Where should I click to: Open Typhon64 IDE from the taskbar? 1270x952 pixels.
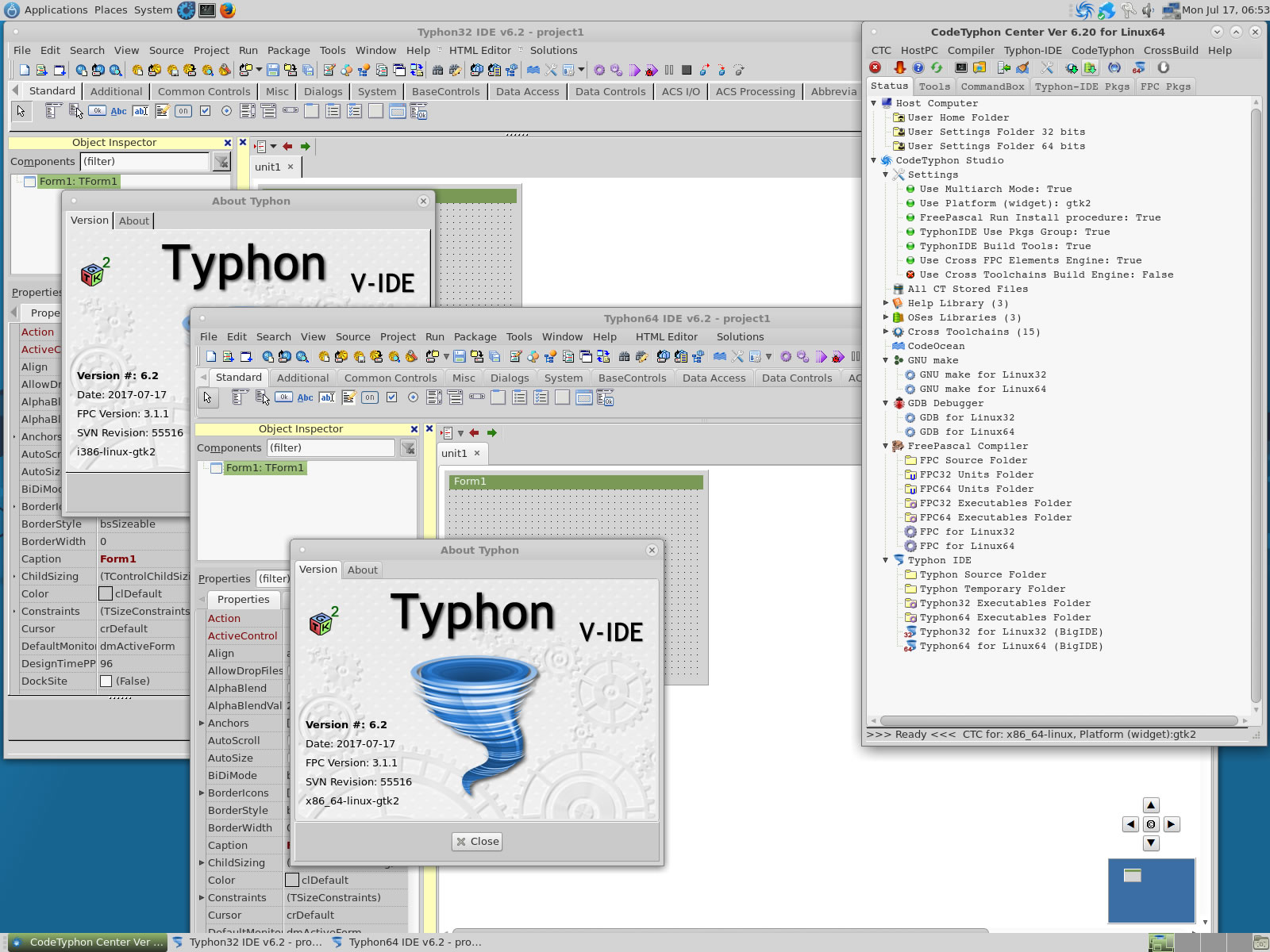point(407,942)
